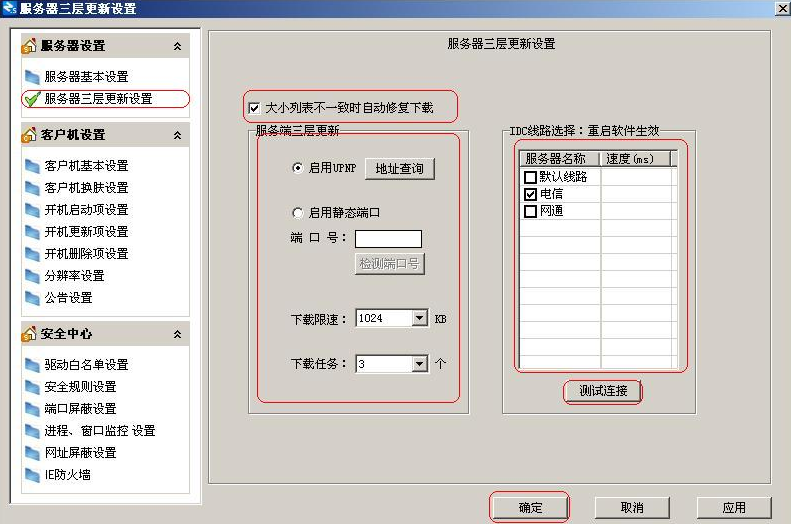Open 网址屏蔽设置 page
This screenshot has width=791, height=524.
click(x=80, y=453)
